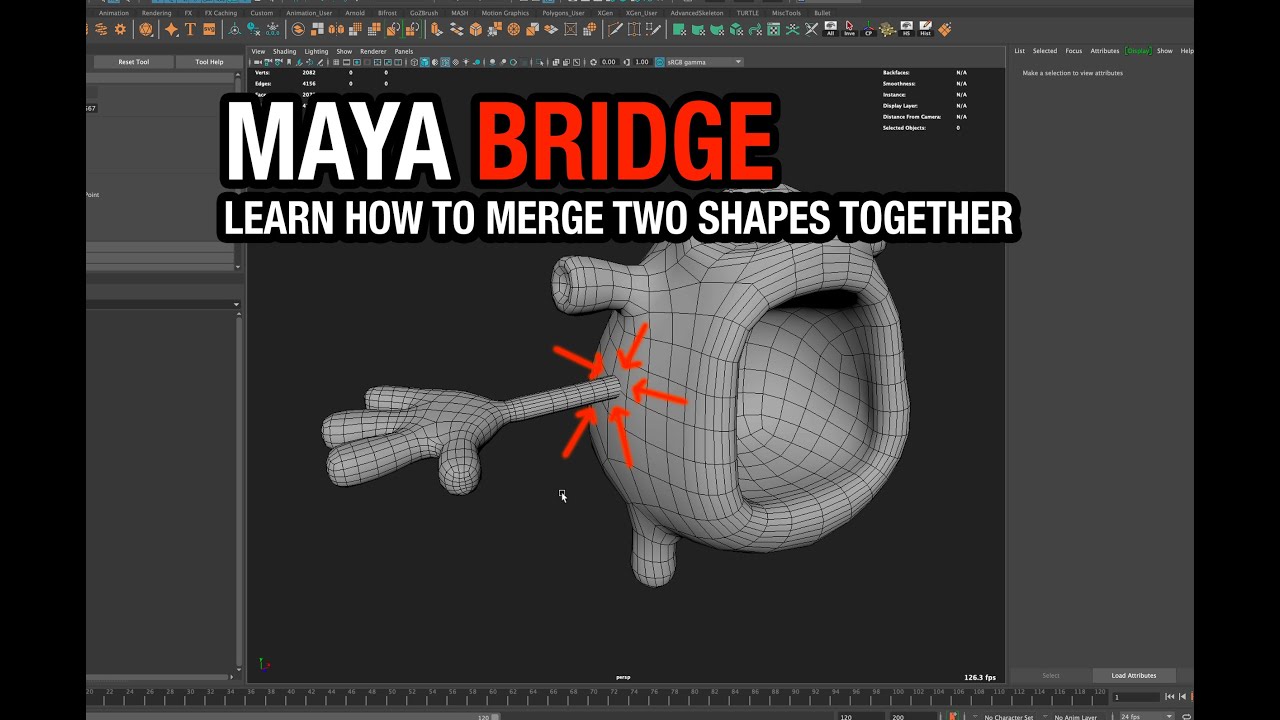
Task: Open the Panels menu in viewport
Action: 403,51
